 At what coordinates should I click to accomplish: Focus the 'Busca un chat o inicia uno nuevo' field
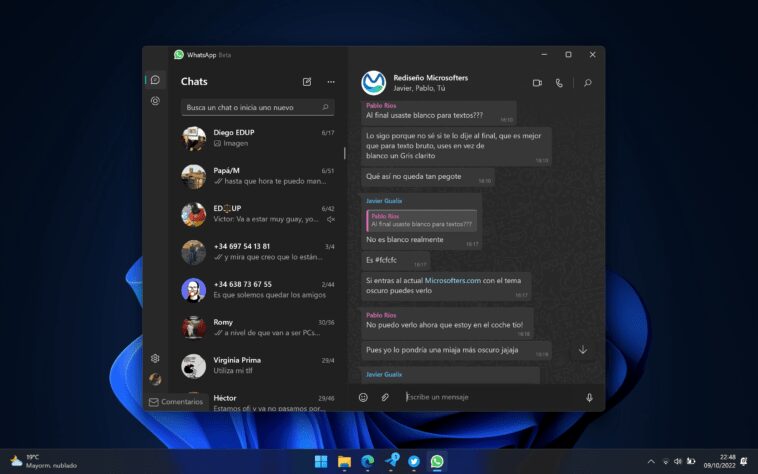pyautogui.click(x=257, y=107)
